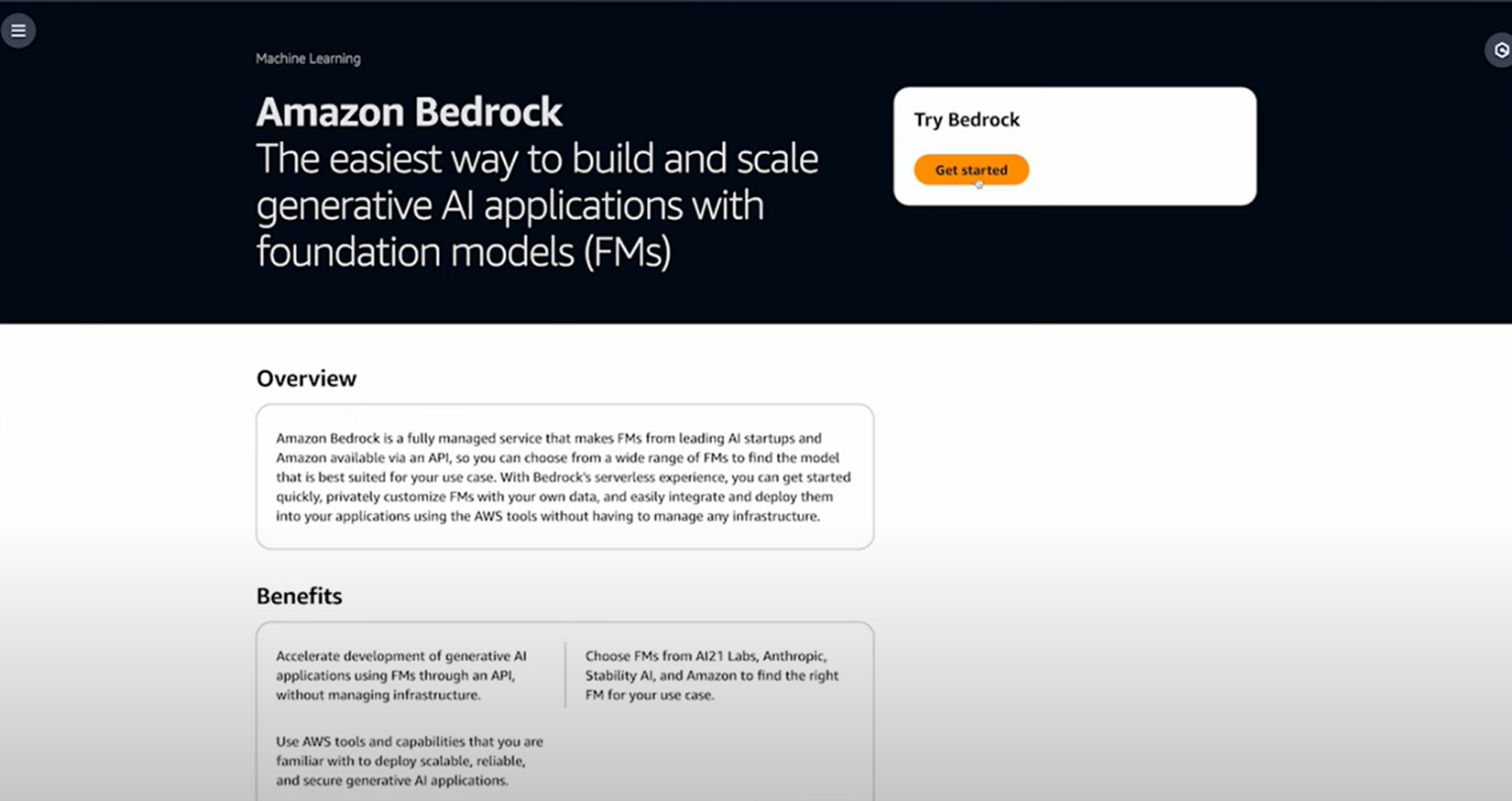This screenshot has height=801, width=1512.
Task: Click the 'generative AI applications with' headline line
Action: tap(510, 205)
